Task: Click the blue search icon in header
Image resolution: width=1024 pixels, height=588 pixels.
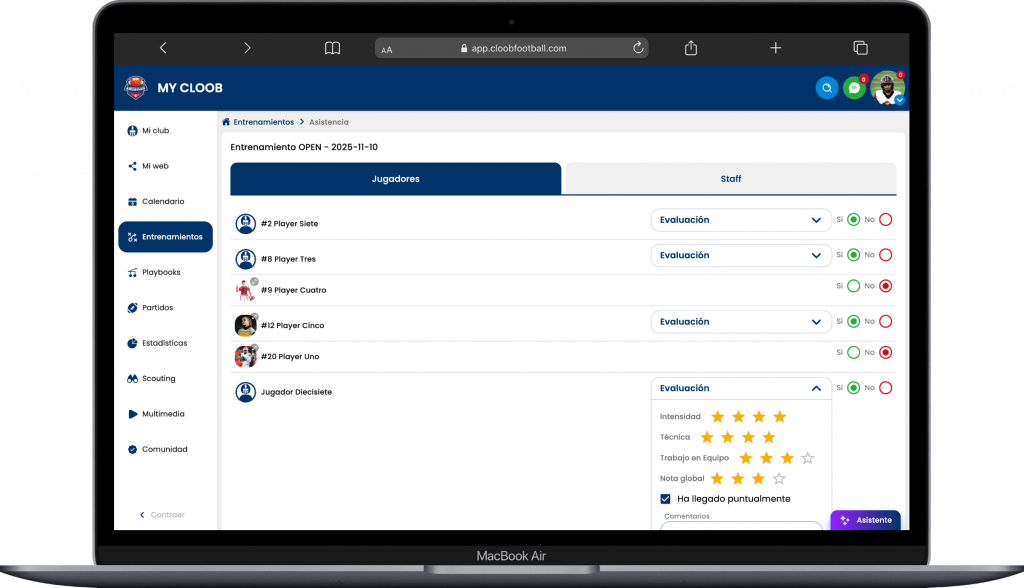Action: pyautogui.click(x=827, y=88)
